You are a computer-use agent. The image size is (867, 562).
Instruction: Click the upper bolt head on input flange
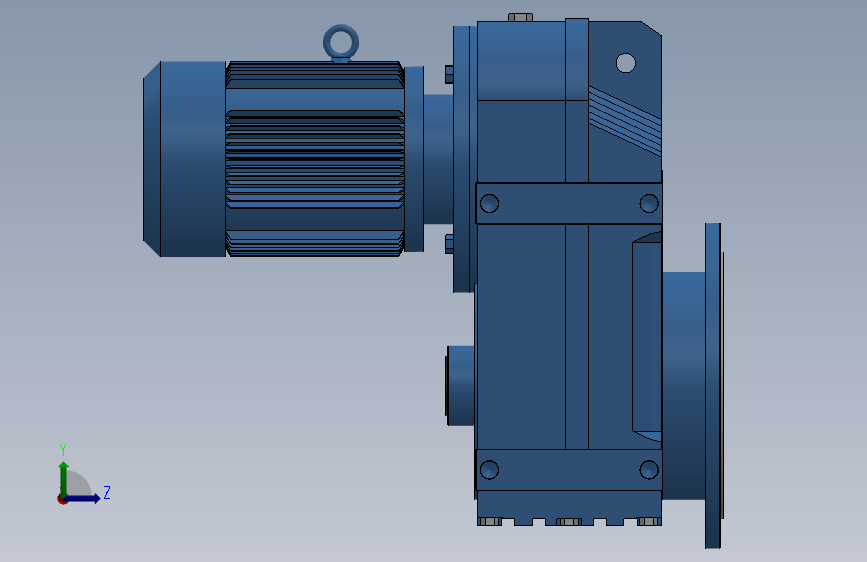tap(450, 75)
